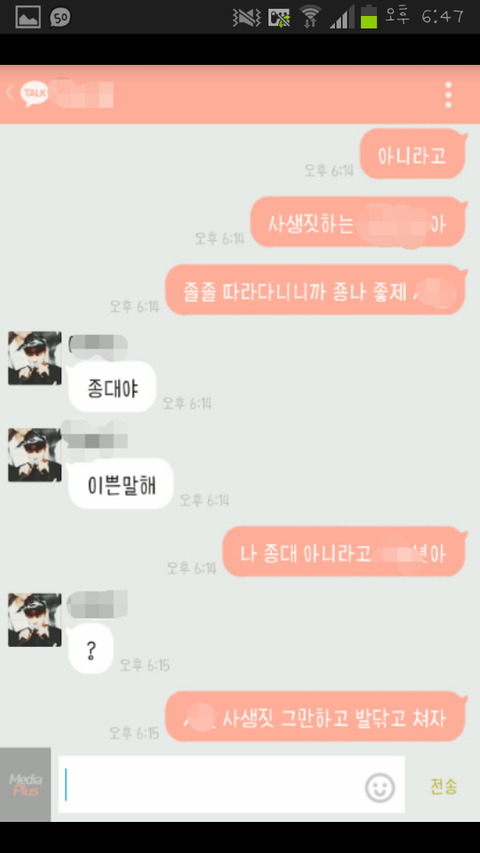Image resolution: width=480 pixels, height=853 pixels.
Task: Open profile photo next to 이쁜말해 message
Action: click(x=34, y=455)
